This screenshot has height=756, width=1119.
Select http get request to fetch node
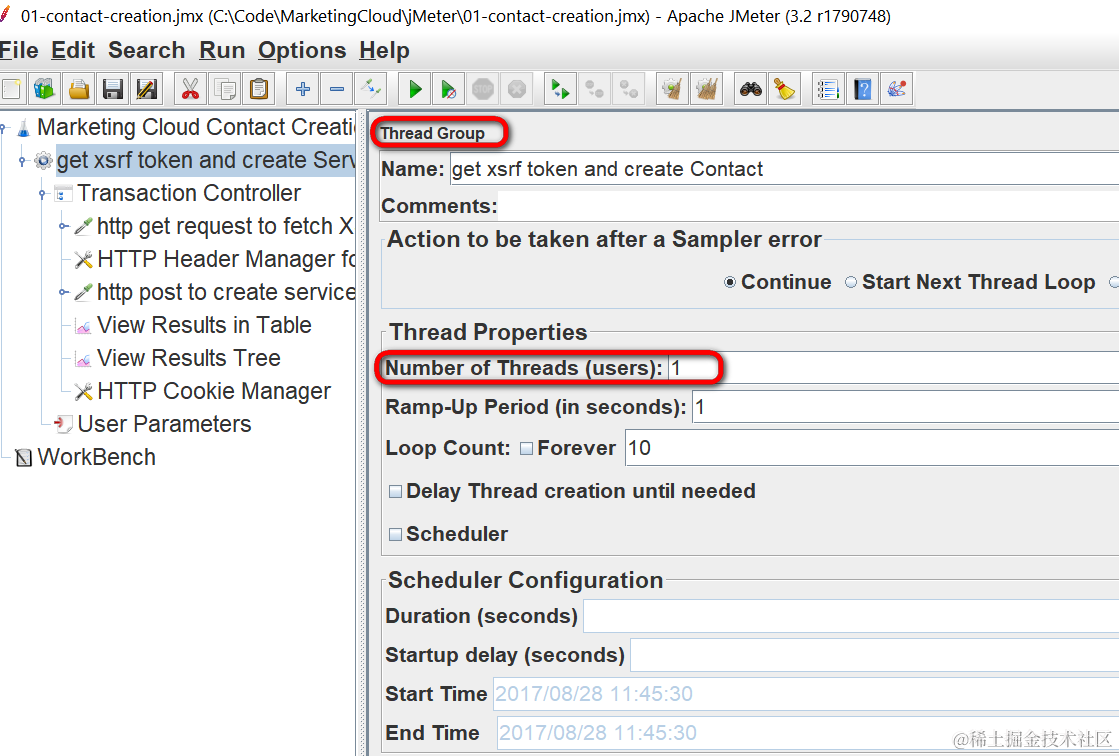[x=226, y=226]
